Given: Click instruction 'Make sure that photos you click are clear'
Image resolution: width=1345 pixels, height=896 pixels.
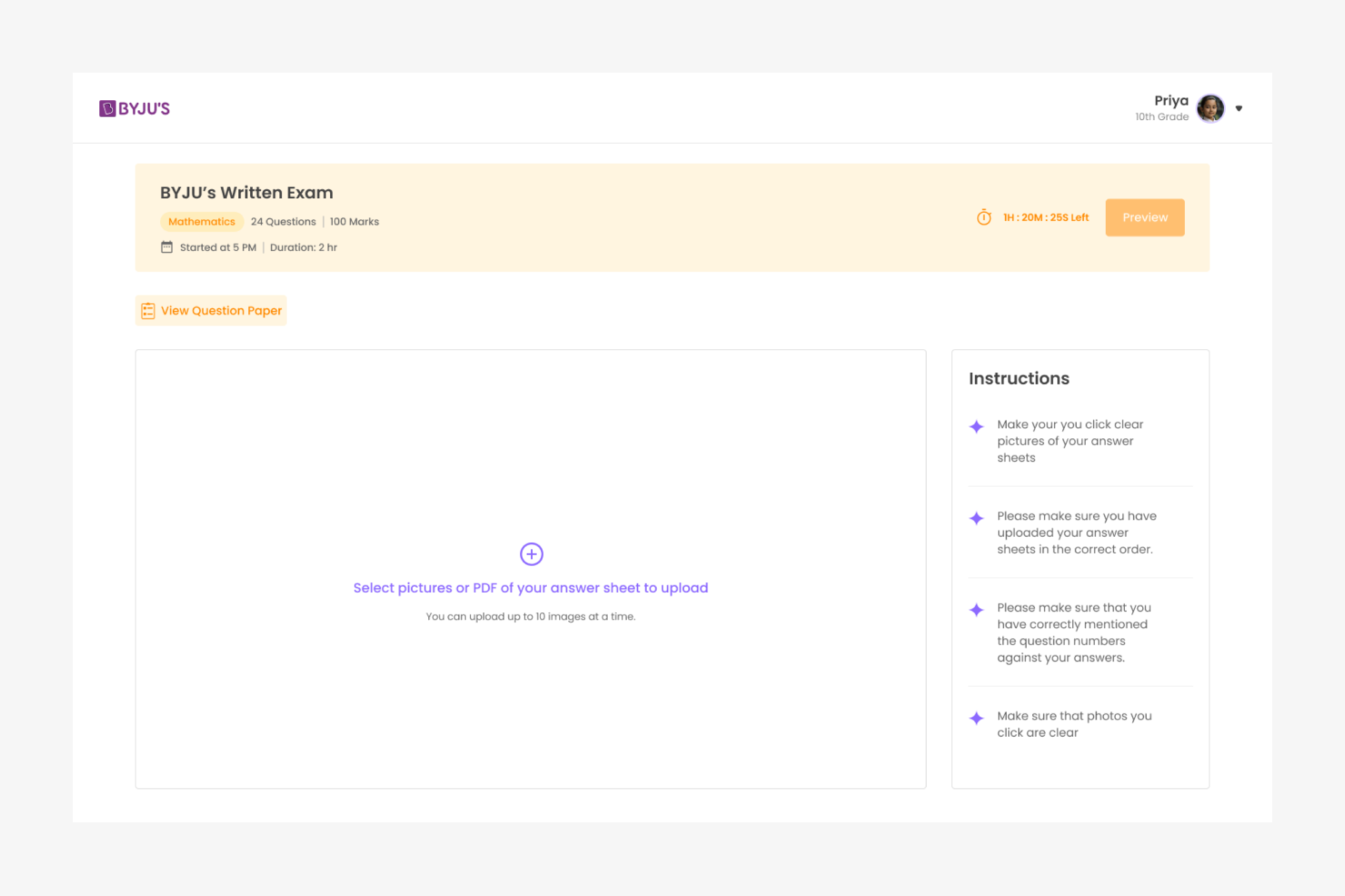Looking at the screenshot, I should coord(1074,724).
